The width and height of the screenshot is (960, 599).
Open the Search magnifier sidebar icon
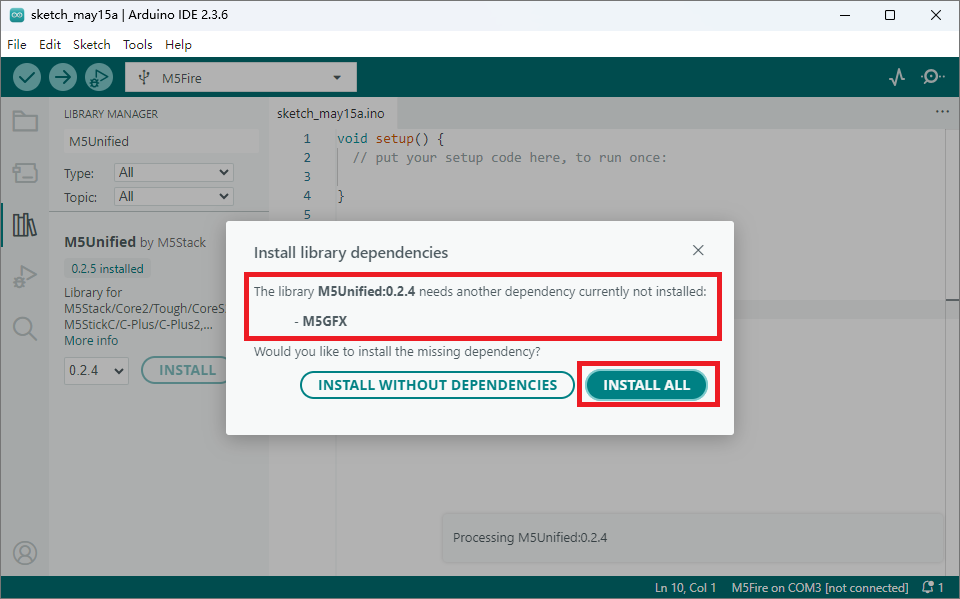tap(25, 329)
